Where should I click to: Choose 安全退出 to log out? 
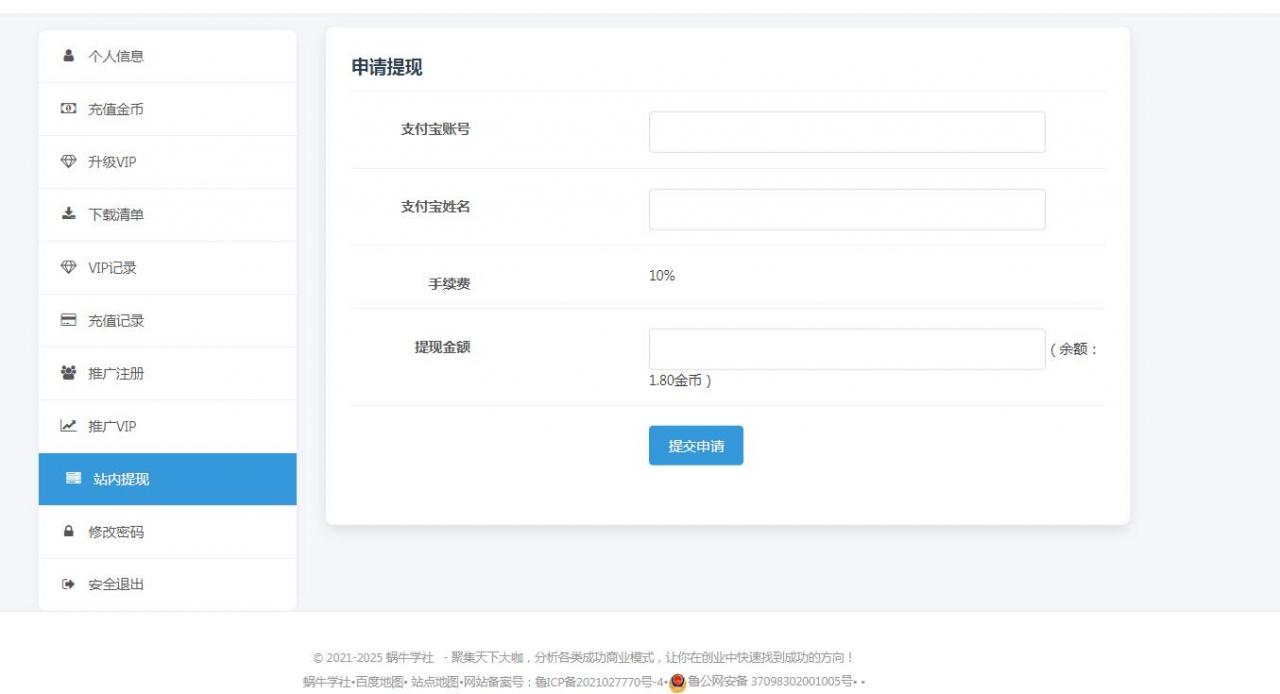pos(167,584)
